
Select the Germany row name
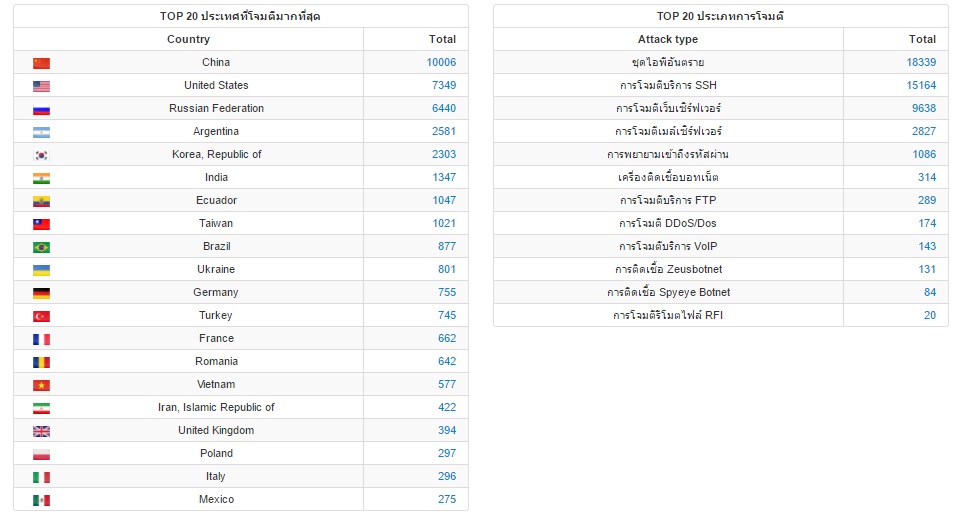(216, 292)
